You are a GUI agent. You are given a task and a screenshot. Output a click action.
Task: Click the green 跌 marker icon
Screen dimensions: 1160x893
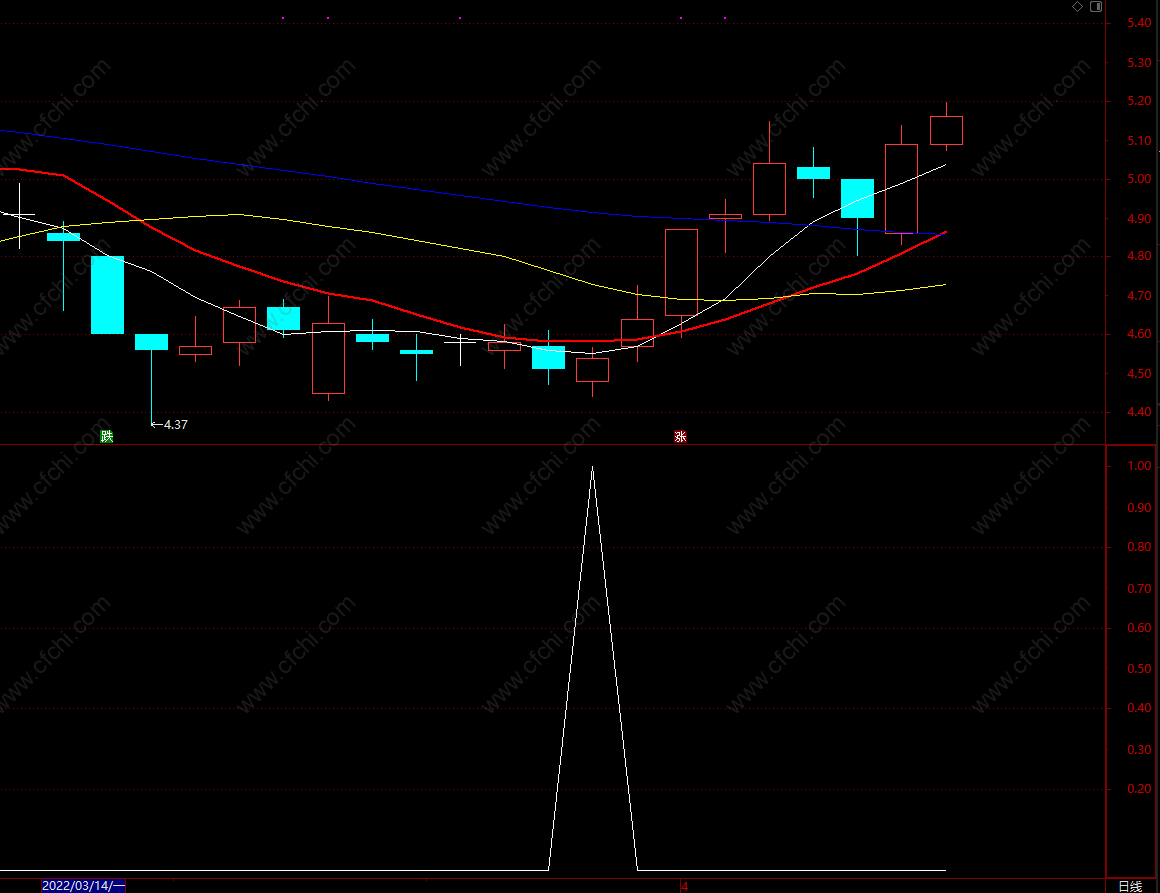tap(107, 437)
